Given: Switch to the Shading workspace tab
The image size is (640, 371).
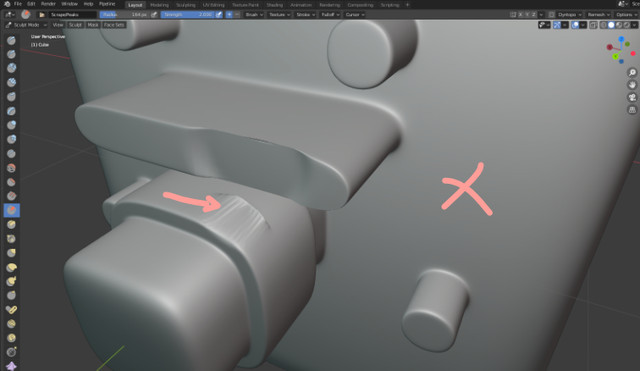Looking at the screenshot, I should pyautogui.click(x=275, y=5).
